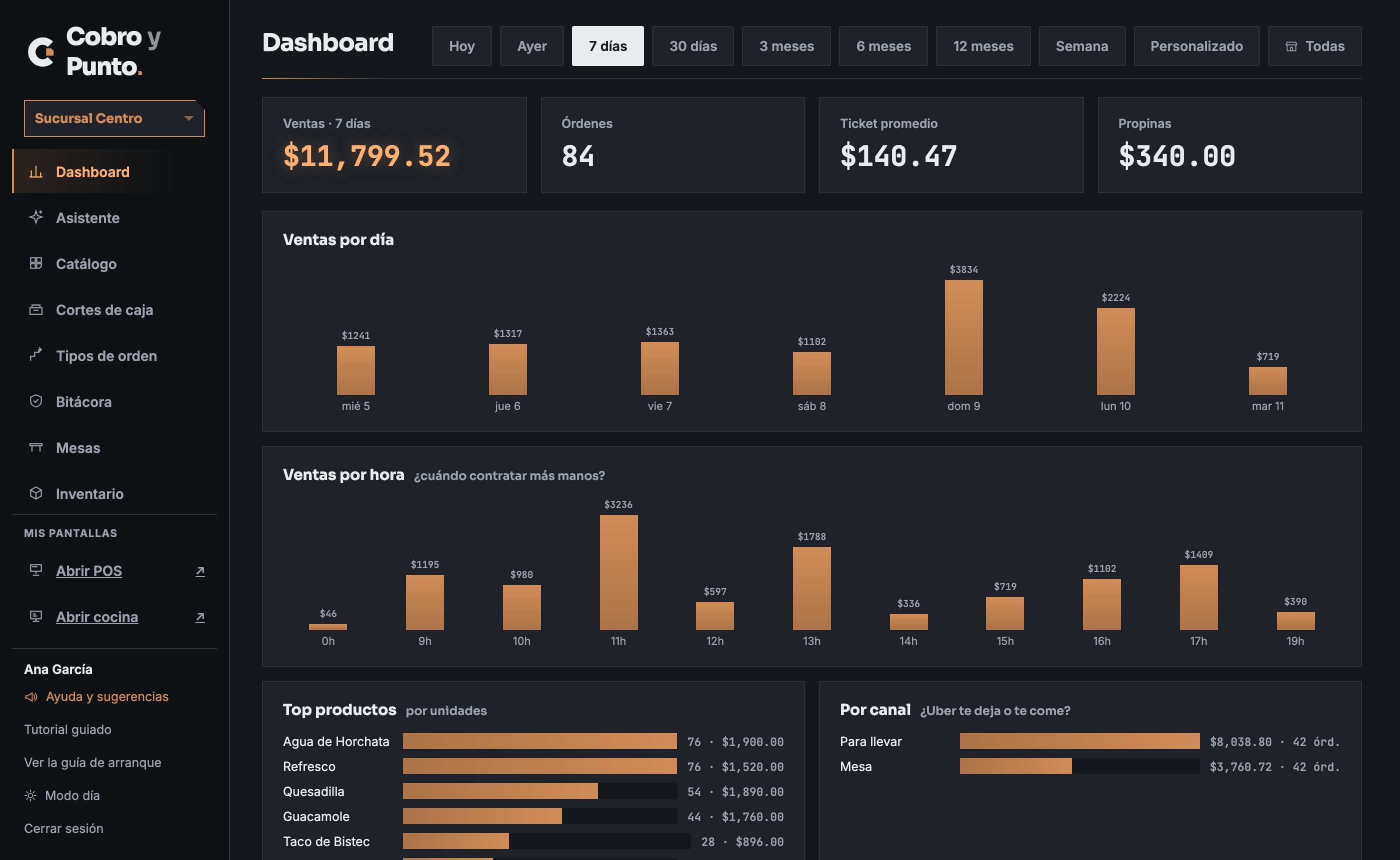Image resolution: width=1400 pixels, height=860 pixels.
Task: Click the Para llevar channel bar
Action: (x=1079, y=741)
